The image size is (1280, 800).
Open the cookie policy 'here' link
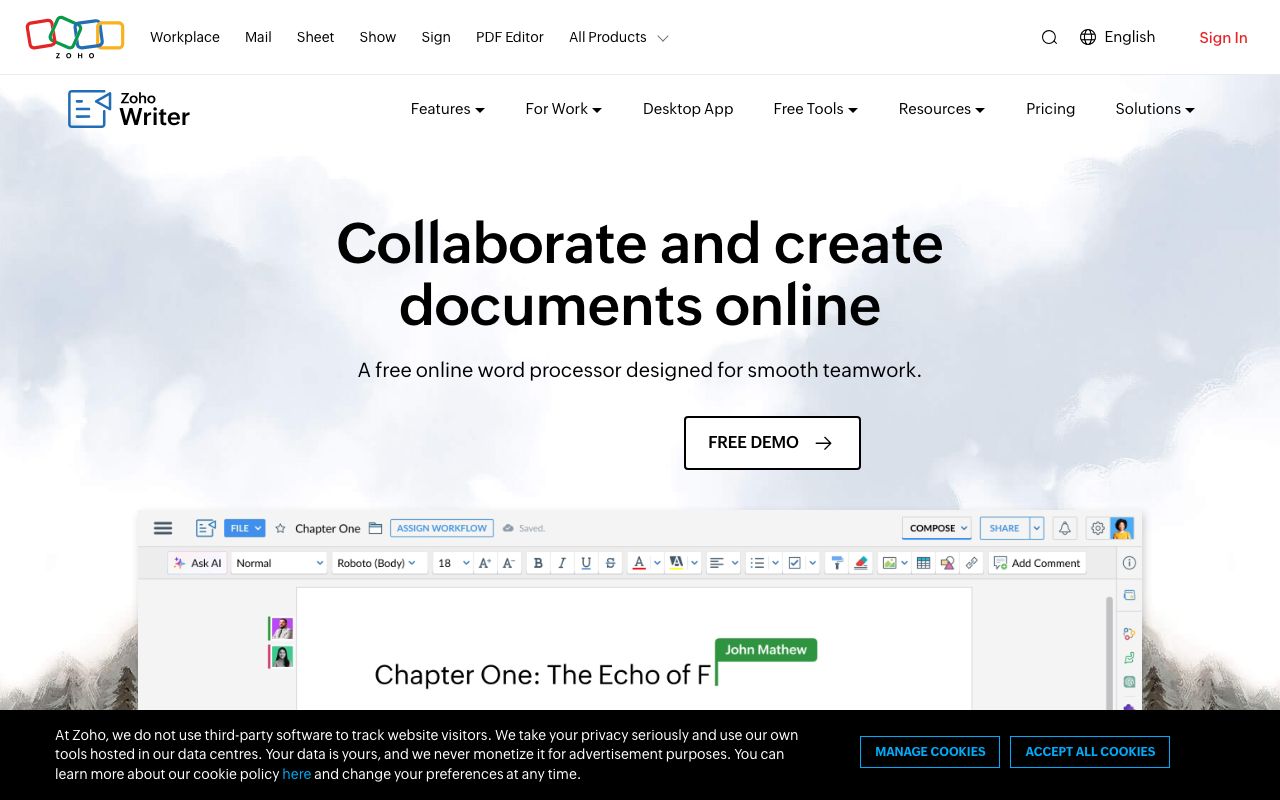[297, 774]
